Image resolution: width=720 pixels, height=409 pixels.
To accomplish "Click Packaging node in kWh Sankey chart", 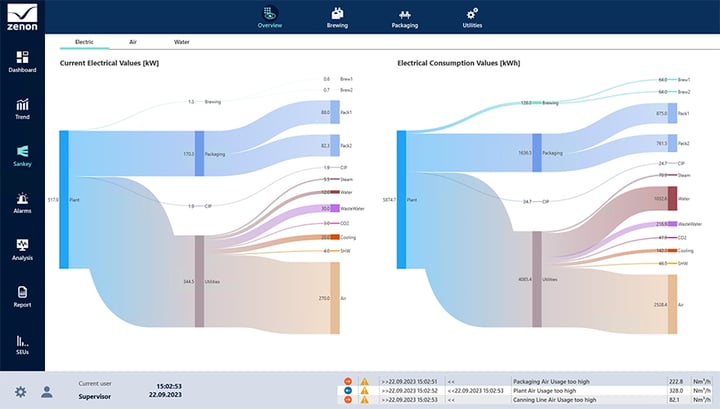I will [537, 153].
